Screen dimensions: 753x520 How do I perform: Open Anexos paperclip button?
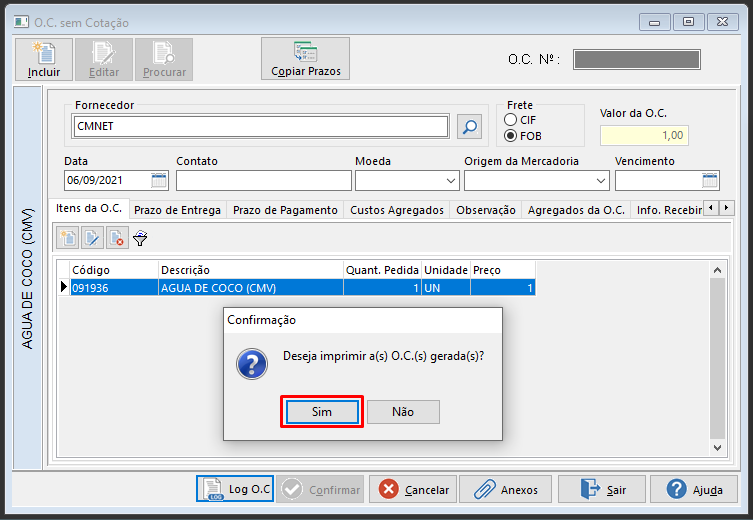[506, 489]
